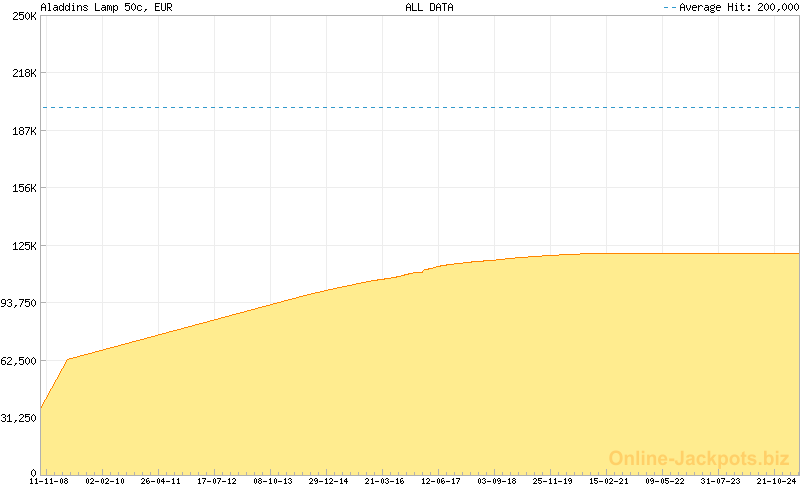Click the 21-03-16 date marker
800x490 pixels.
coord(385,481)
